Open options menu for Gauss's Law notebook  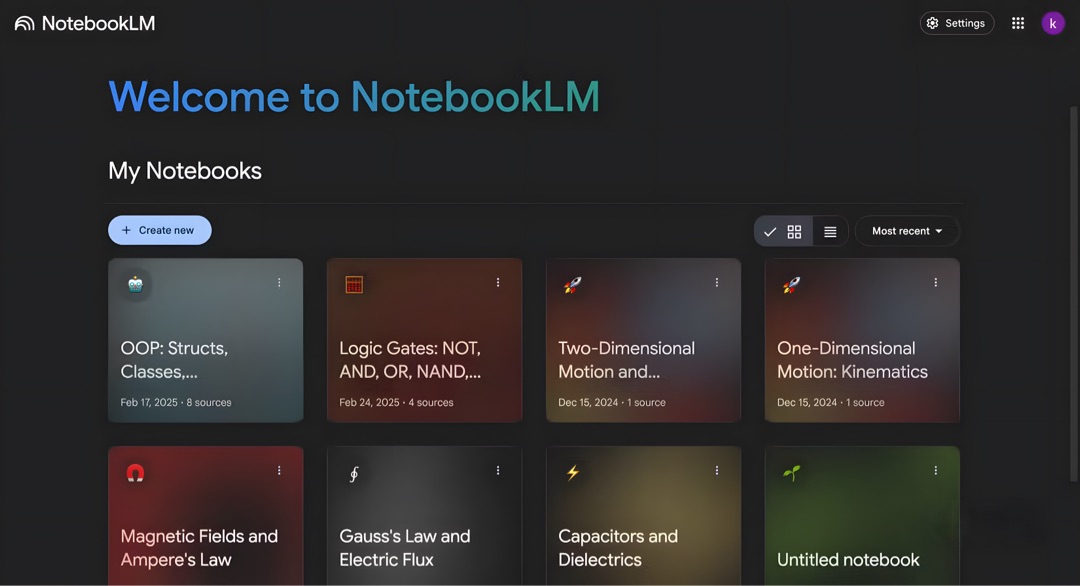click(x=498, y=471)
